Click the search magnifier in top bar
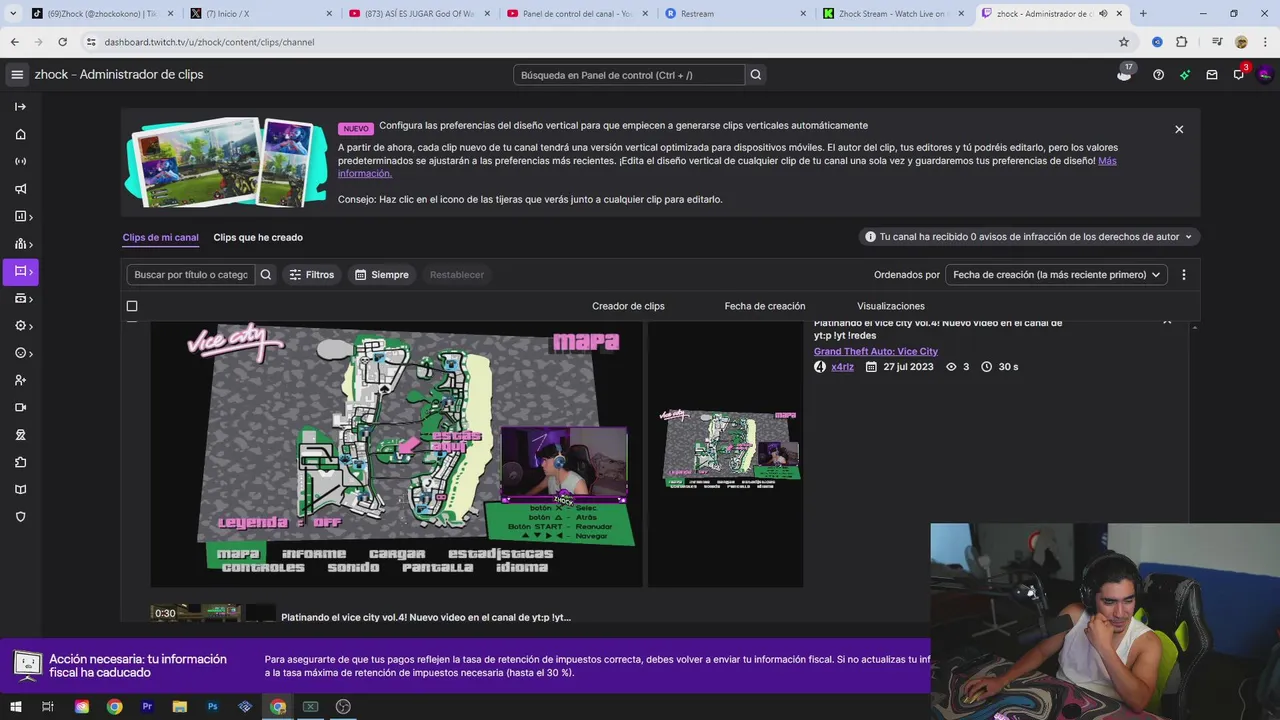Image resolution: width=1280 pixels, height=720 pixels. tap(756, 75)
